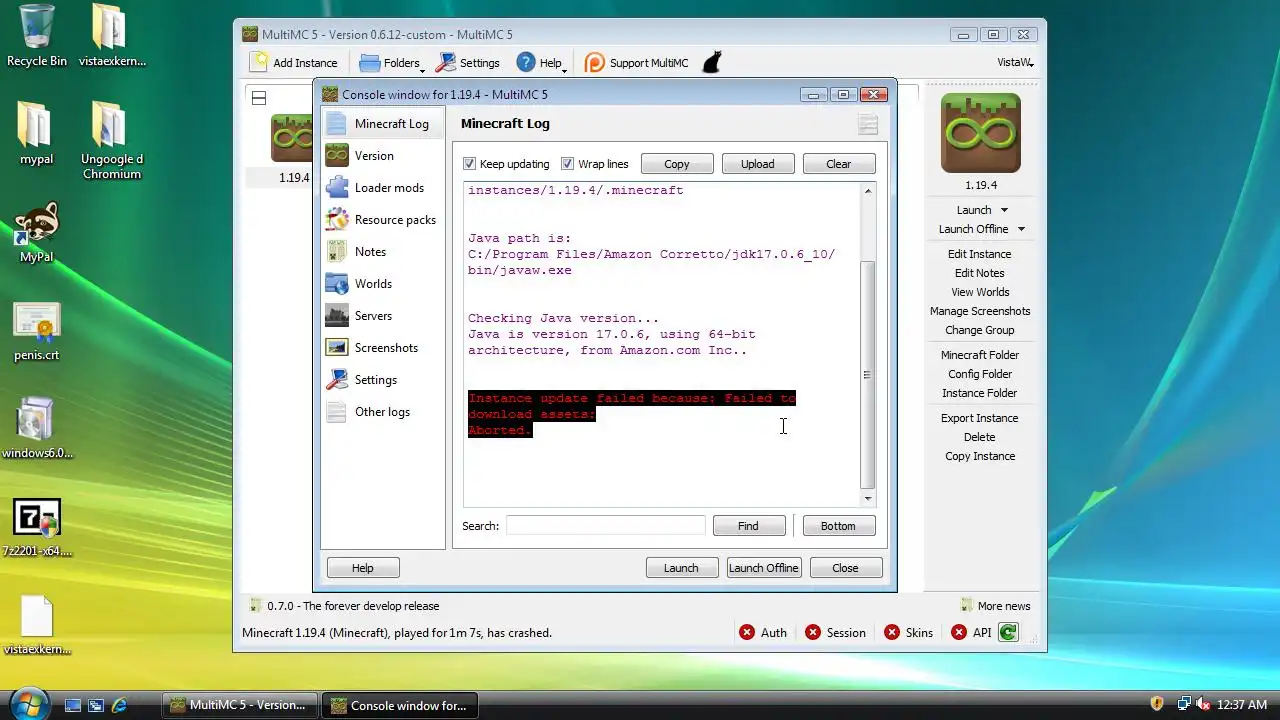Switch to MultiMC 5 taskbar button
The height and width of the screenshot is (720, 1280).
[240, 705]
